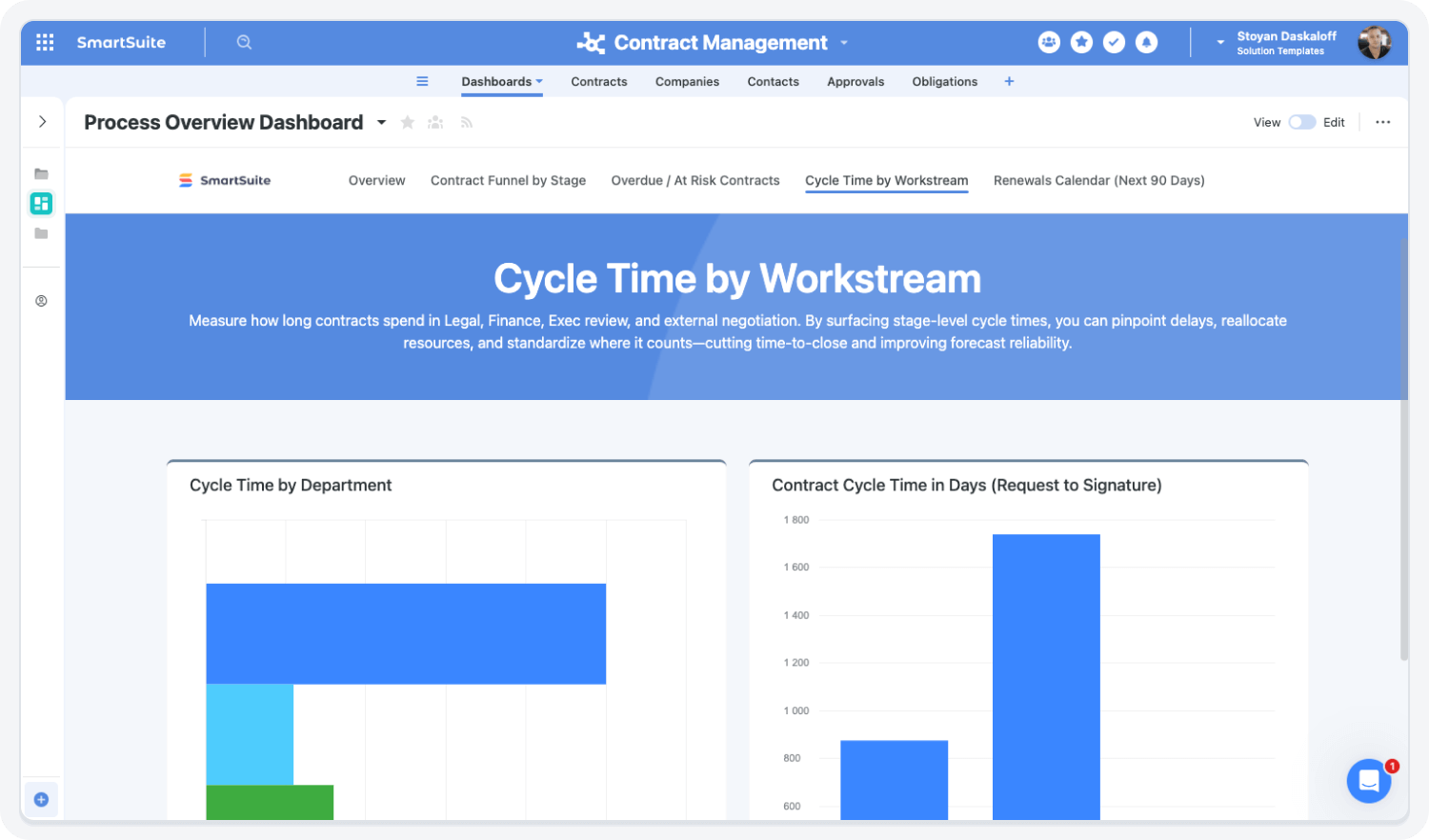Open the apps grid launcher icon
The image size is (1429, 840).
[45, 42]
